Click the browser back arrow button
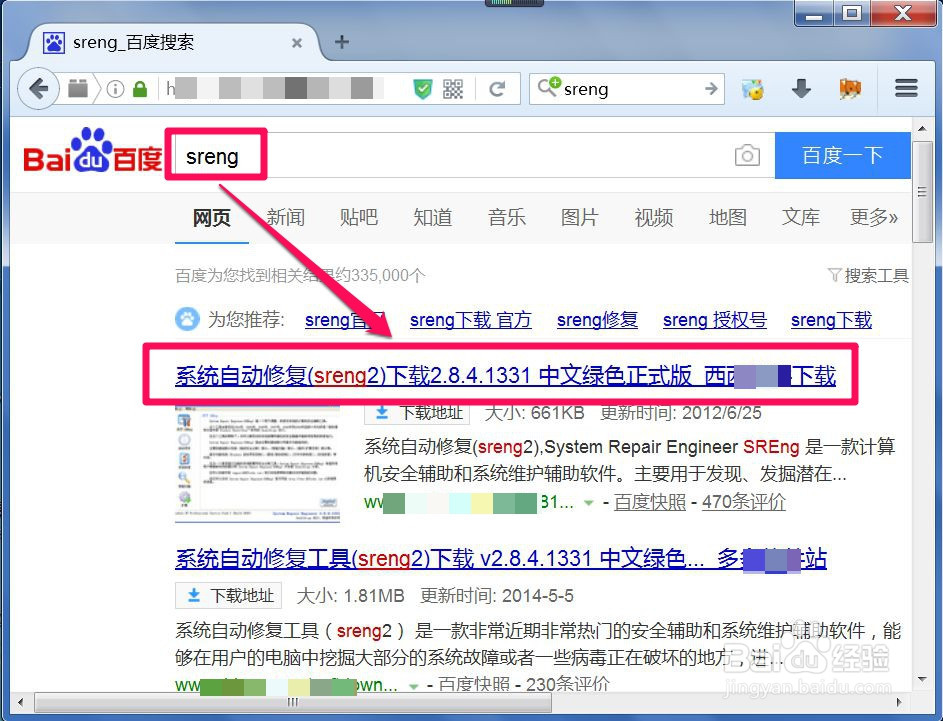 [x=38, y=89]
